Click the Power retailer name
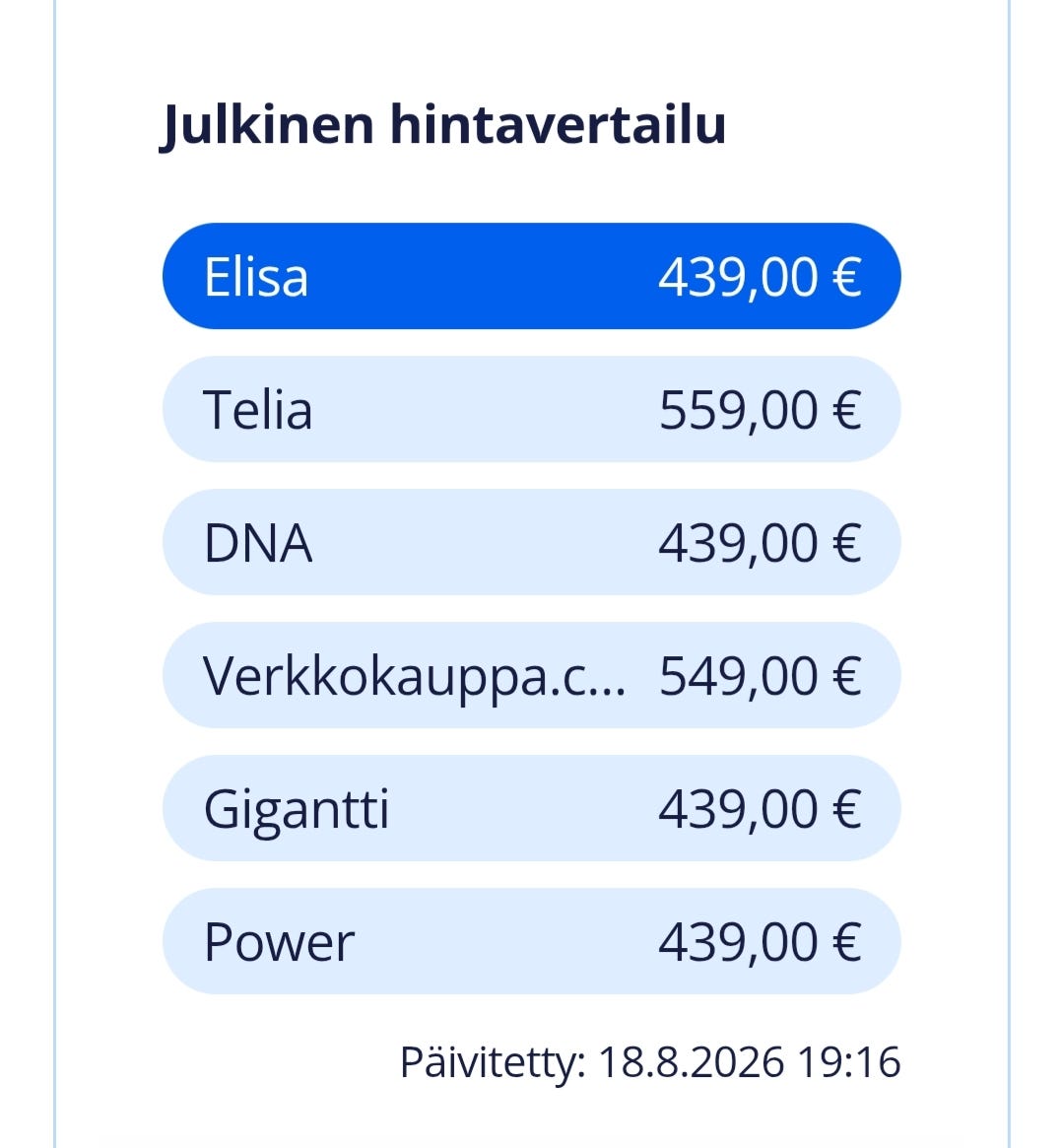 [279, 942]
